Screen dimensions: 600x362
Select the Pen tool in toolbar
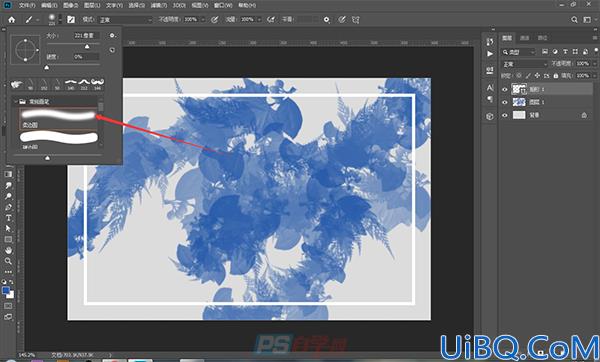click(x=8, y=207)
